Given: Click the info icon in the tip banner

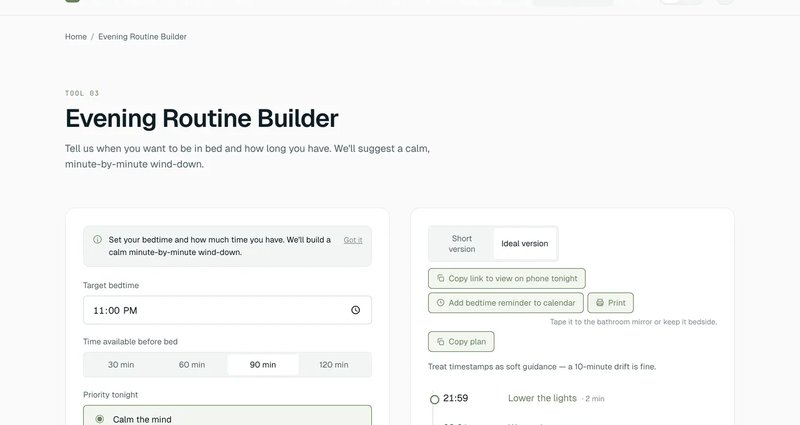Looking at the screenshot, I should click(x=97, y=239).
